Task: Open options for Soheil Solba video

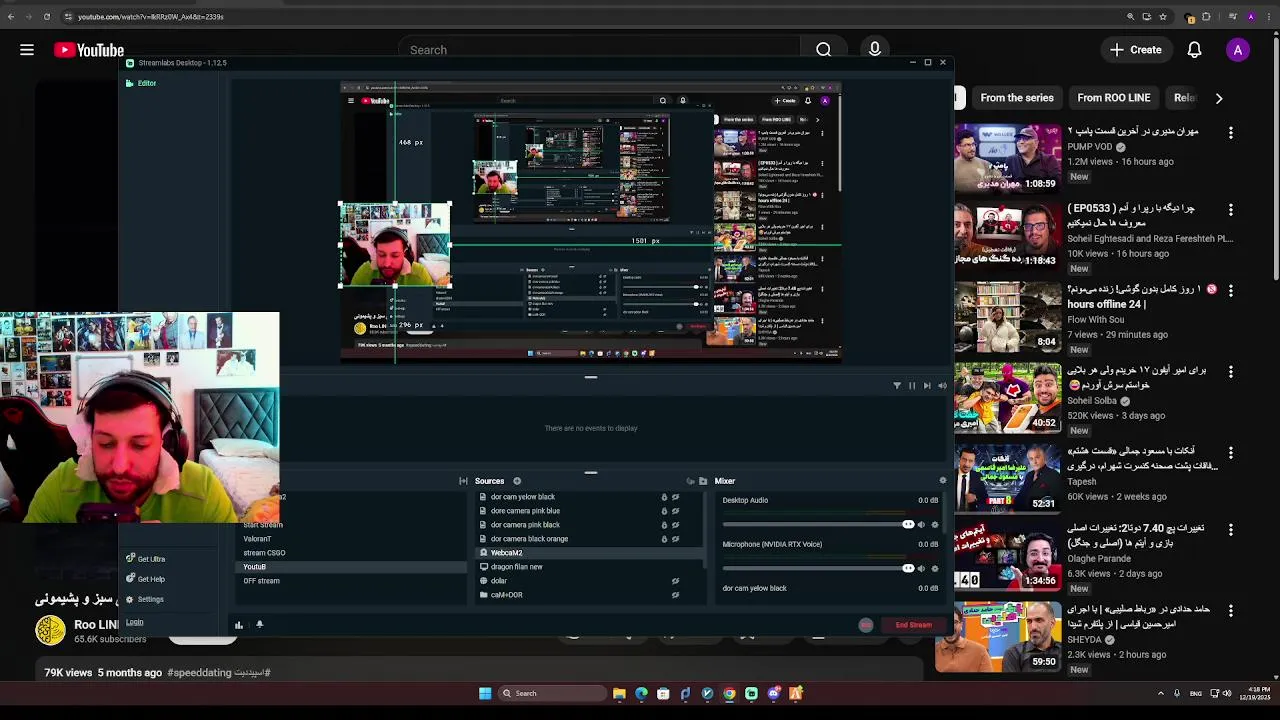Action: tap(1231, 371)
